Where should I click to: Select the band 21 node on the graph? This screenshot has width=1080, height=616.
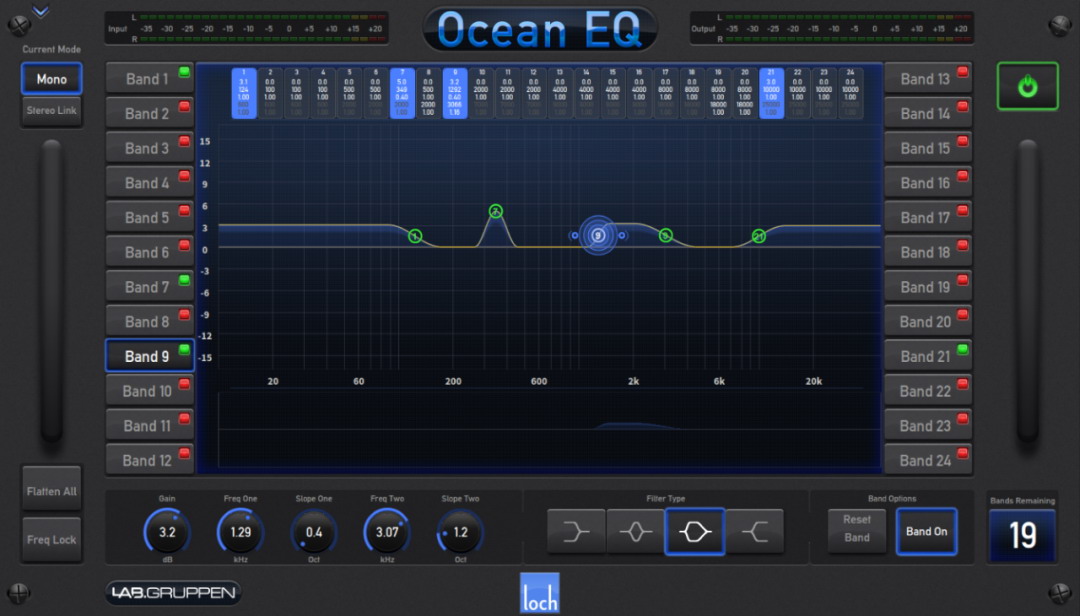[759, 236]
